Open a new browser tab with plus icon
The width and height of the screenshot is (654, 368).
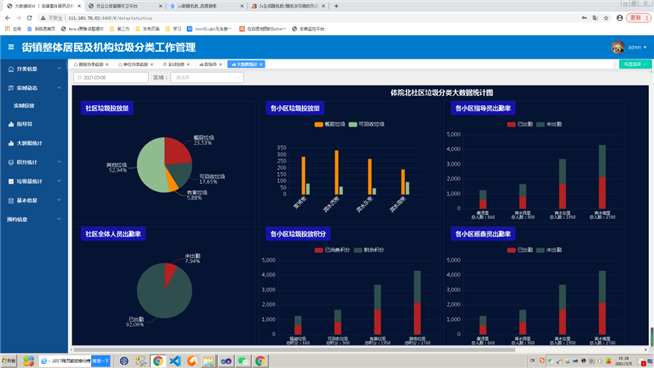pyautogui.click(x=336, y=6)
